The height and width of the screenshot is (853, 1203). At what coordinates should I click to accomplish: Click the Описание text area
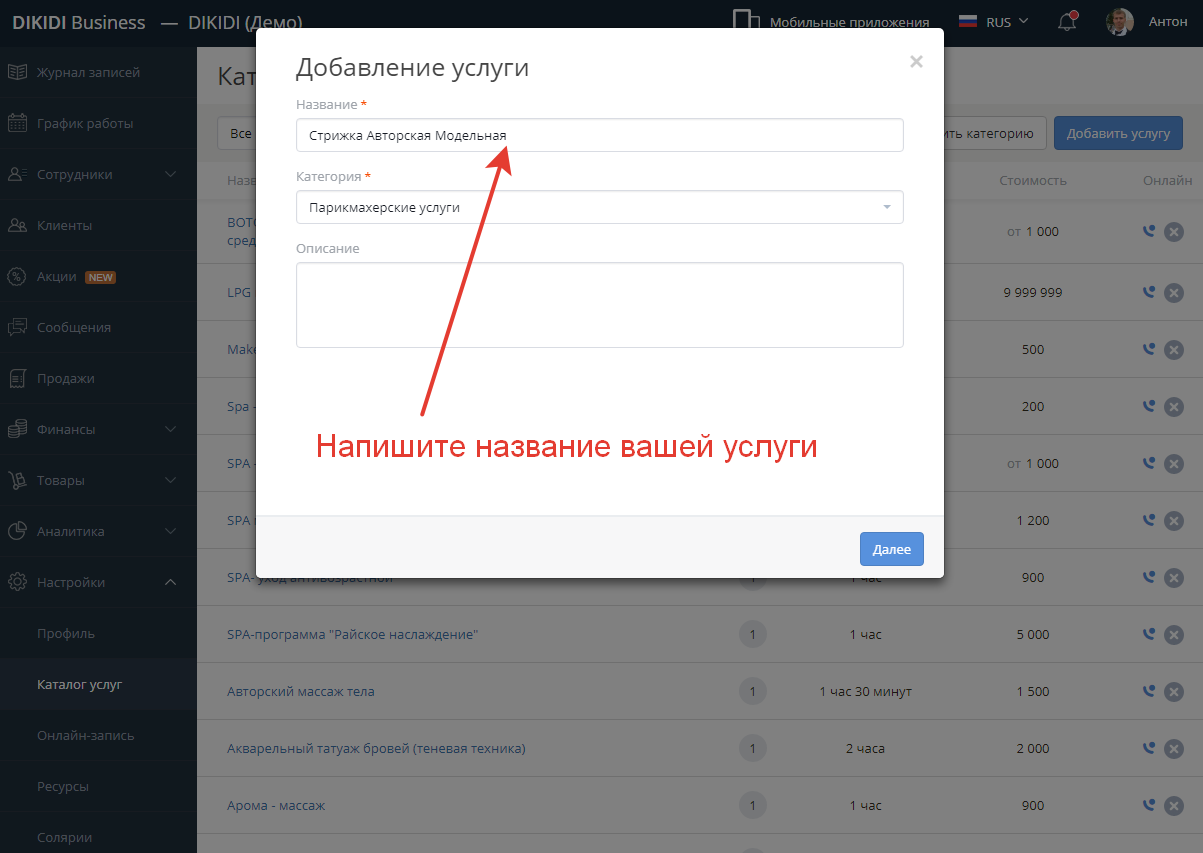click(x=600, y=305)
